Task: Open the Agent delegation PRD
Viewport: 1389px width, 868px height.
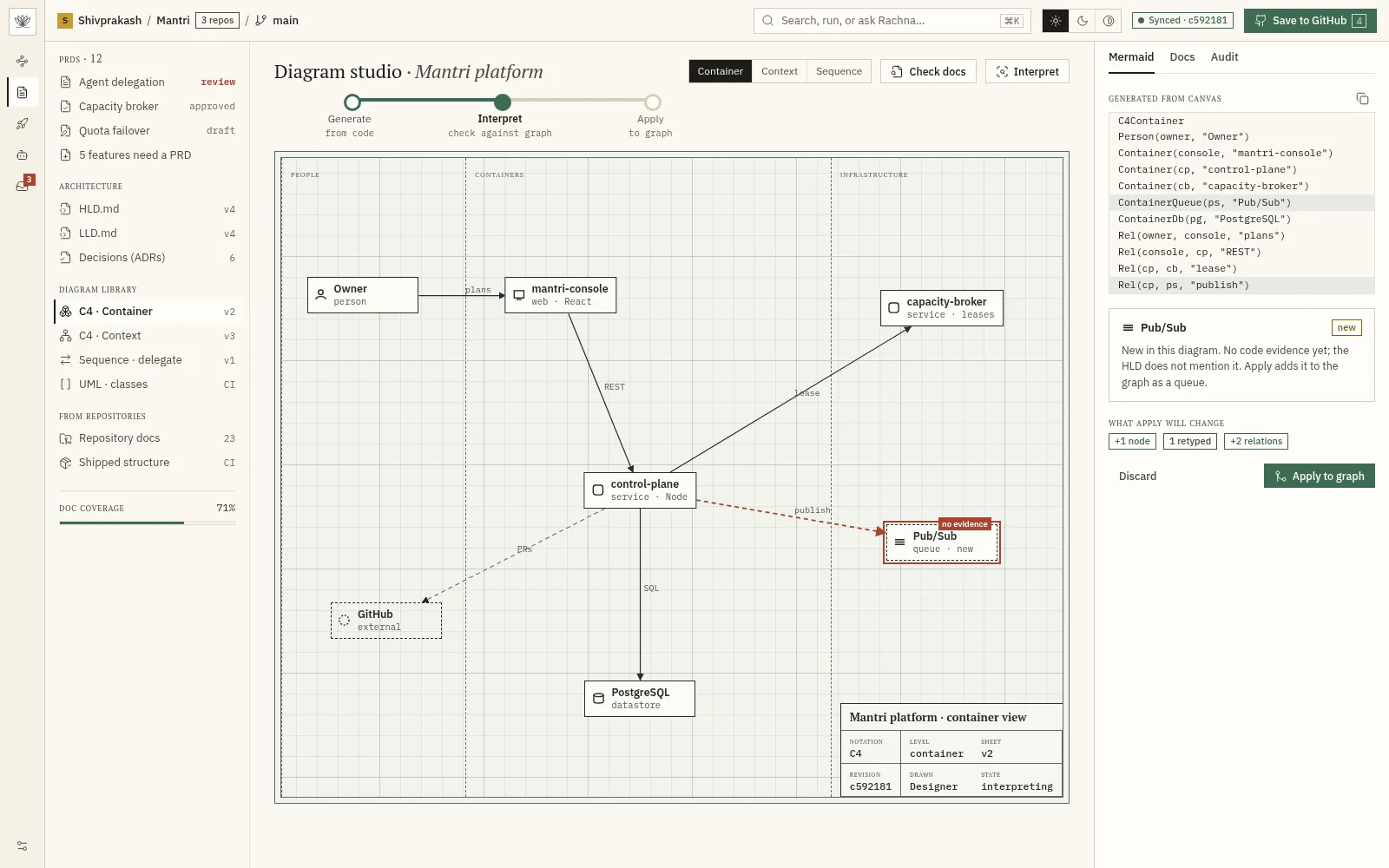Action: [148, 82]
